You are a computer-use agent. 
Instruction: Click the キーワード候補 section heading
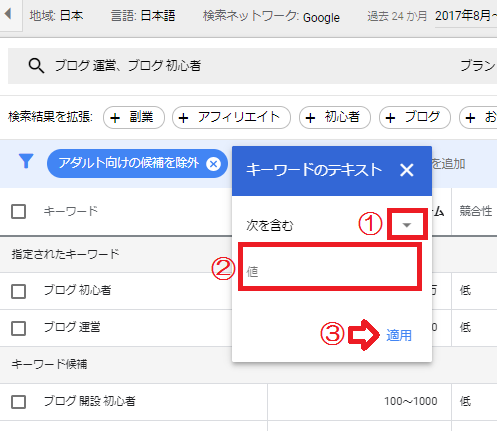[x=49, y=364]
